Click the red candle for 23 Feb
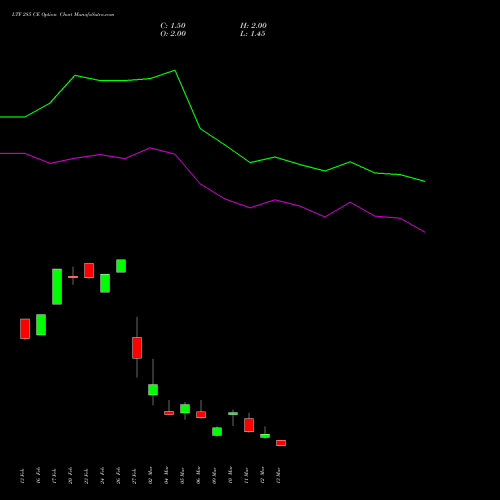500x500 pixels. pos(89,270)
